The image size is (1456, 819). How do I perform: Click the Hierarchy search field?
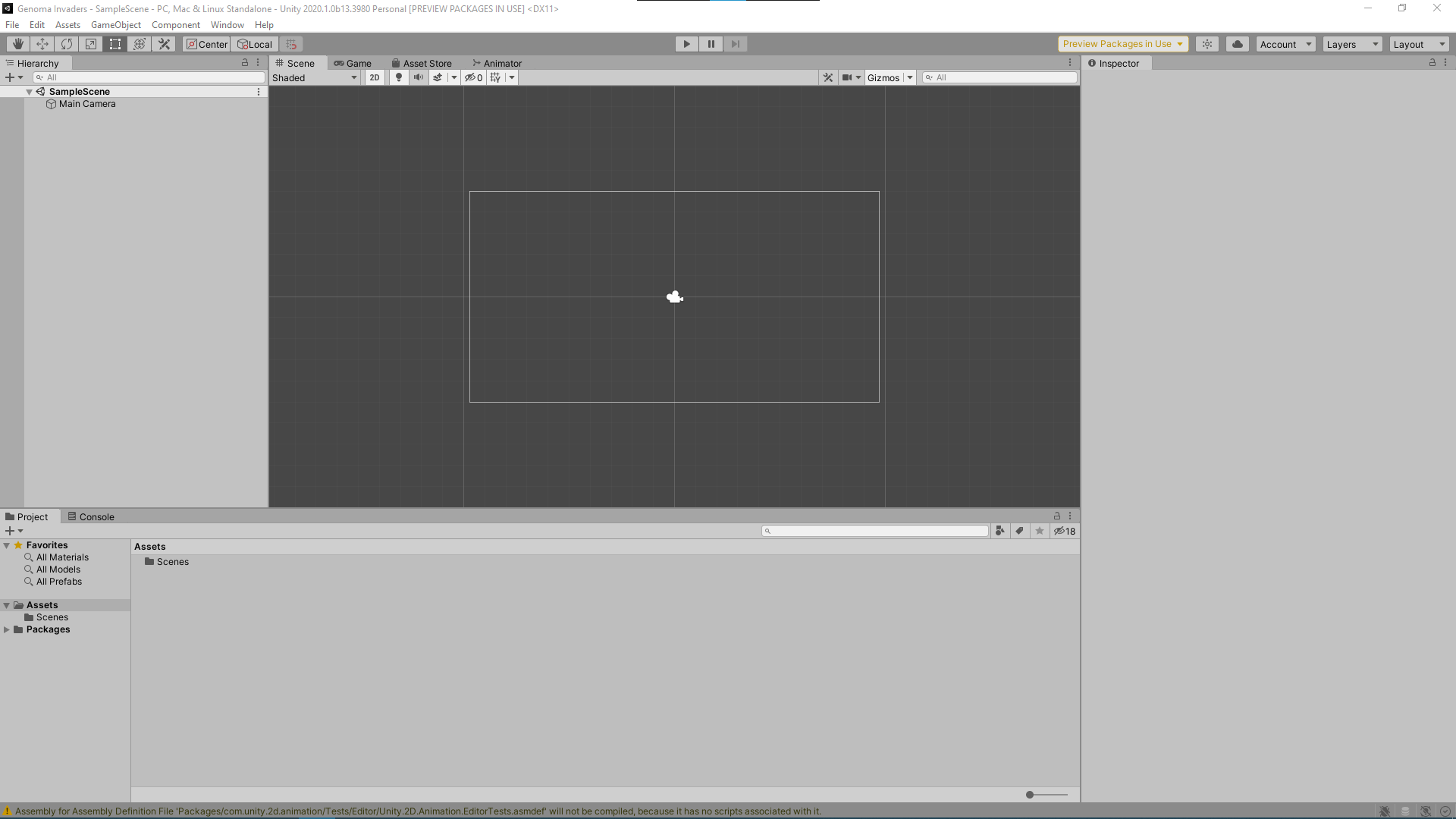149,77
